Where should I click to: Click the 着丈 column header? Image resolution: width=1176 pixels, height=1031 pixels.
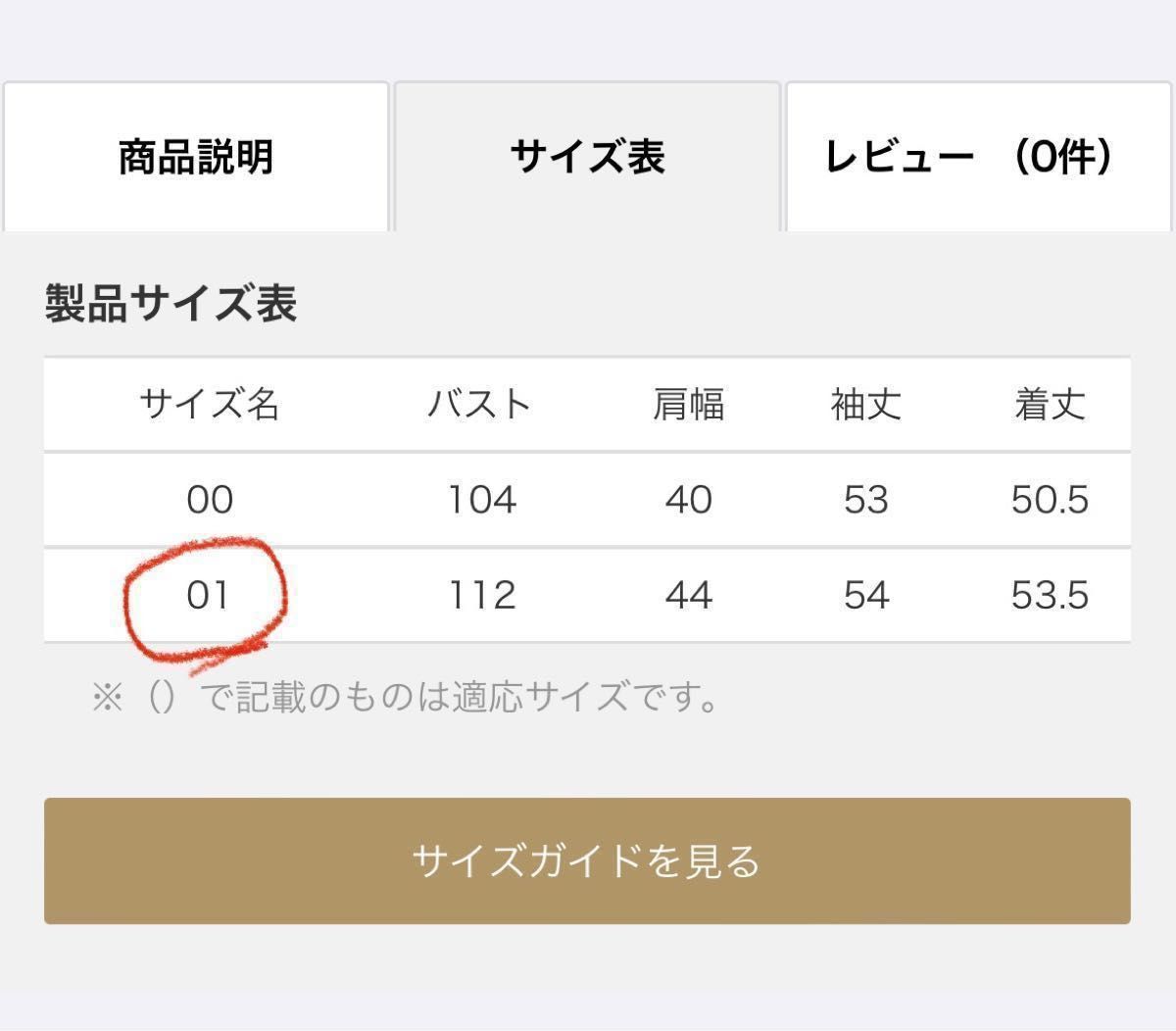tap(1051, 404)
